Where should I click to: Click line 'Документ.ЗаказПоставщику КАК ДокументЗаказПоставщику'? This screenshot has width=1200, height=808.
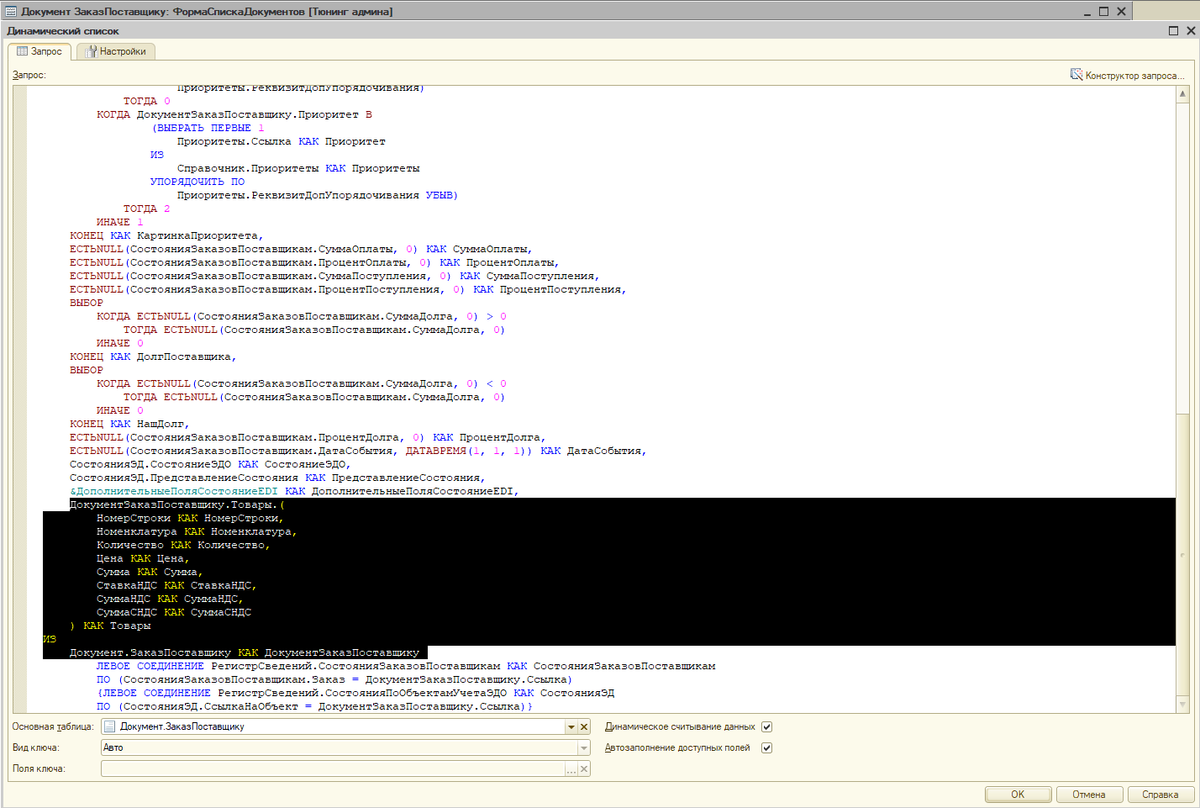[x=243, y=653]
